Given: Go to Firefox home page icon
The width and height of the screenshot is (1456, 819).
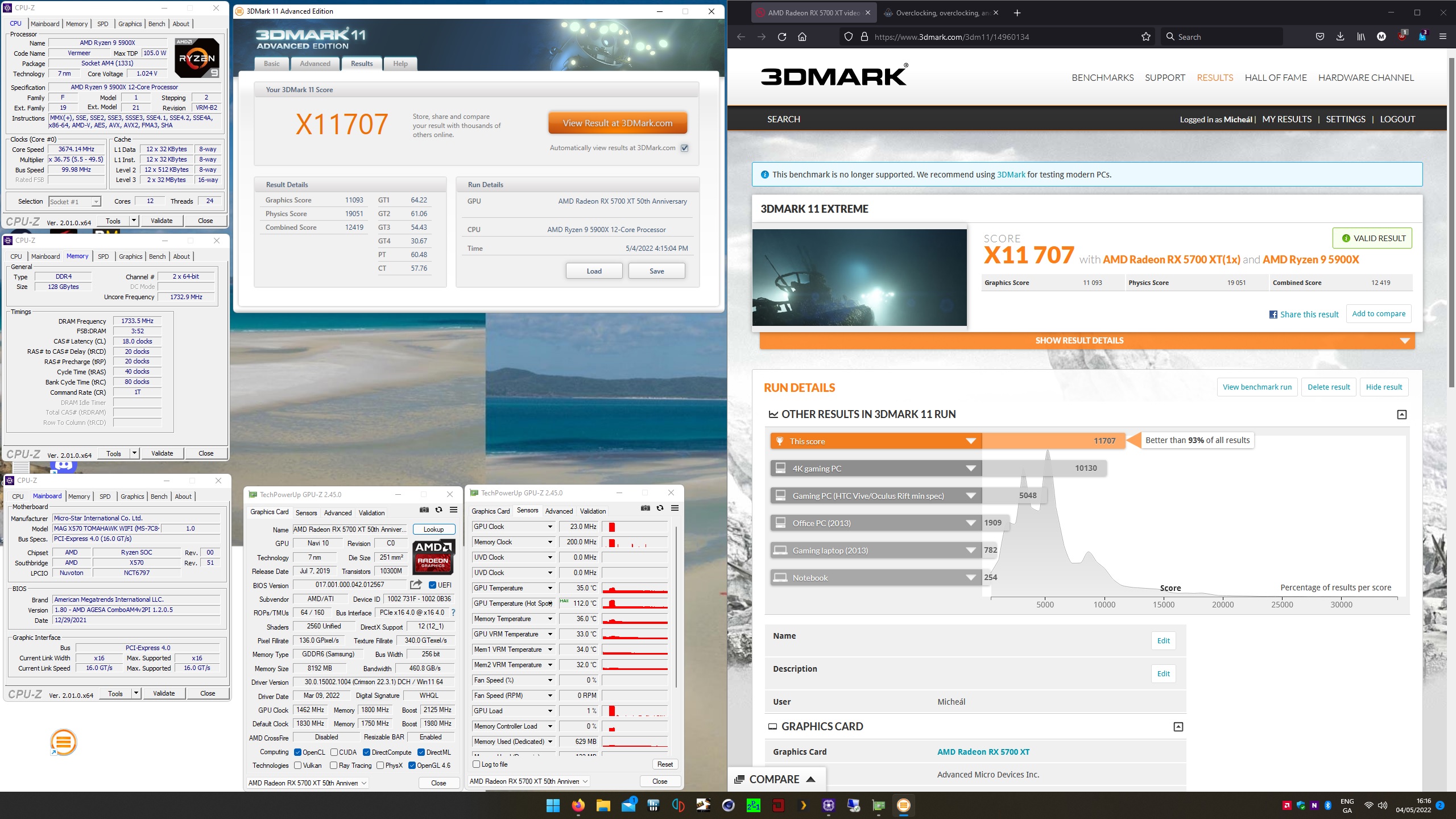Looking at the screenshot, I should (802, 37).
